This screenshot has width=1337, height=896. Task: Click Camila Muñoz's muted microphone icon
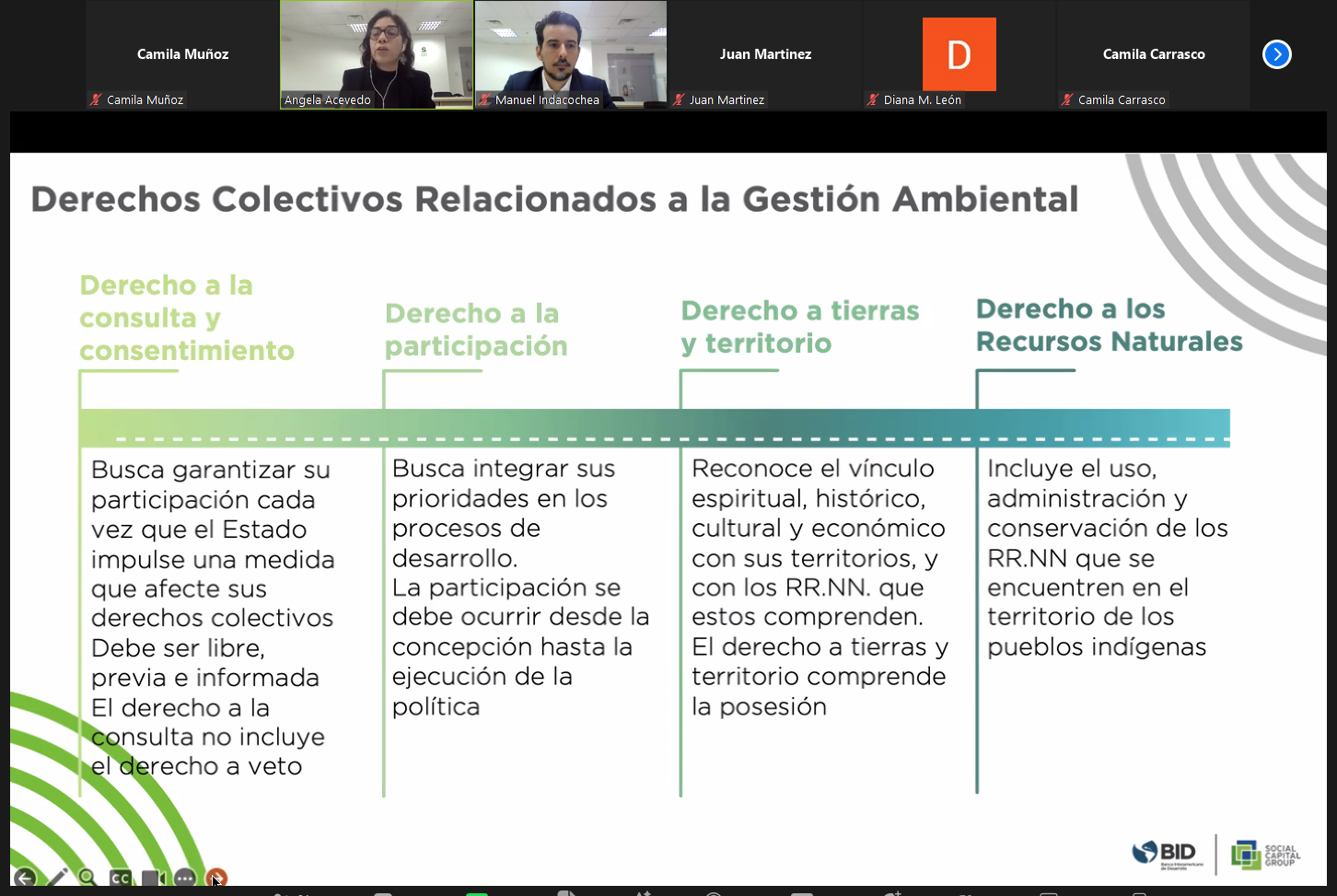(96, 99)
